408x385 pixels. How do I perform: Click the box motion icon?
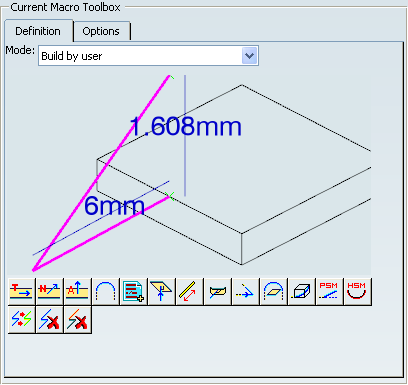pos(302,292)
